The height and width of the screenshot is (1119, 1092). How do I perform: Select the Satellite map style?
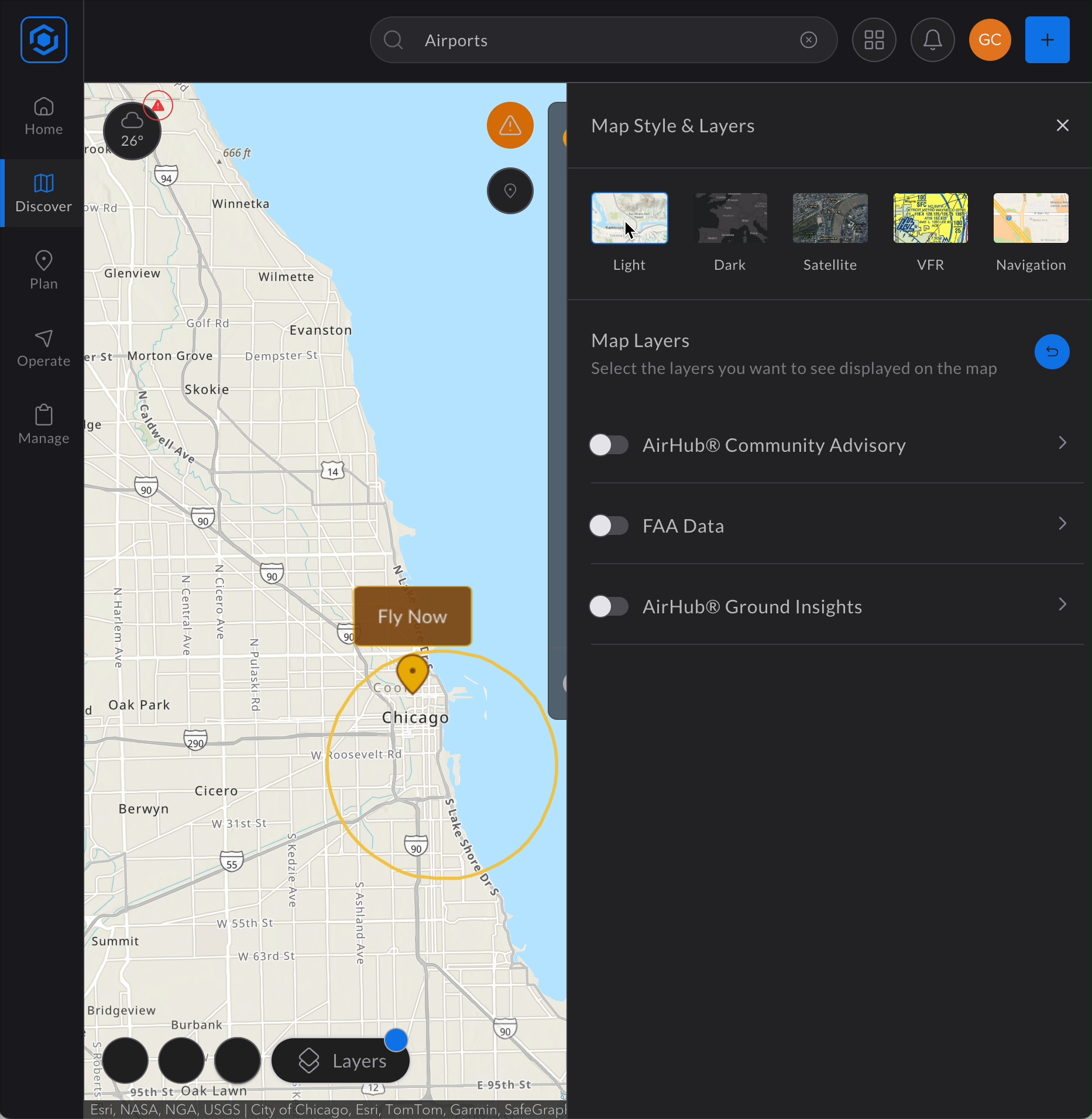pos(829,218)
